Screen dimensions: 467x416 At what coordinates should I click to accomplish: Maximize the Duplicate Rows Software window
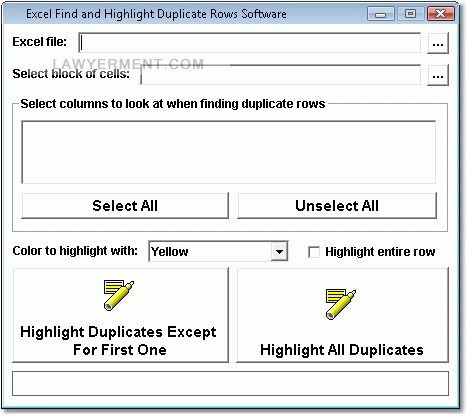[410, 14]
